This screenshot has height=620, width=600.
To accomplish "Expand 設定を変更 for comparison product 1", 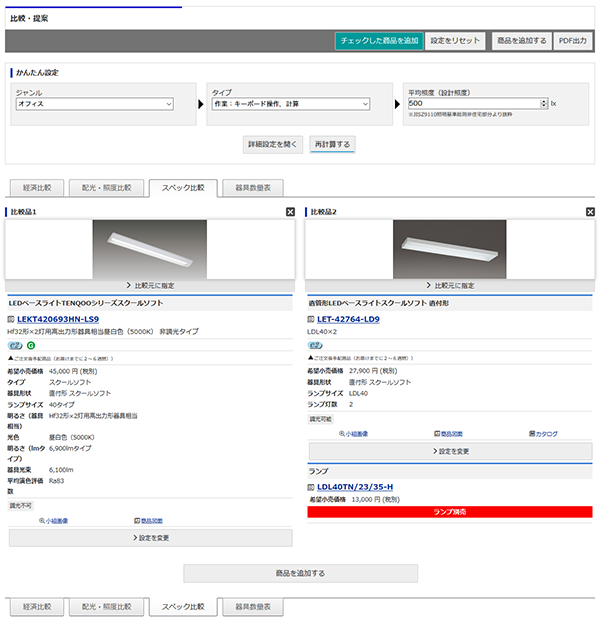I will [150, 538].
